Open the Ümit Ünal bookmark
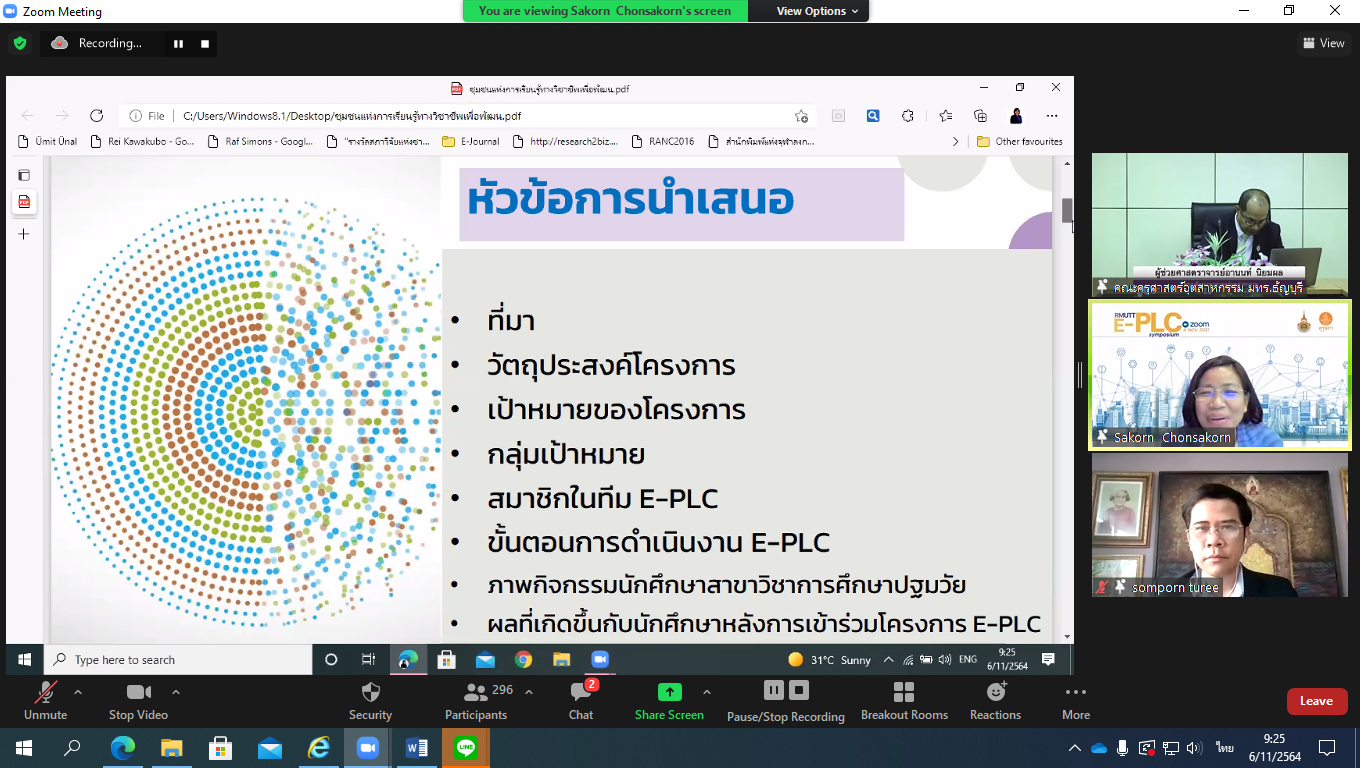Image resolution: width=1360 pixels, height=768 pixels. click(47, 142)
